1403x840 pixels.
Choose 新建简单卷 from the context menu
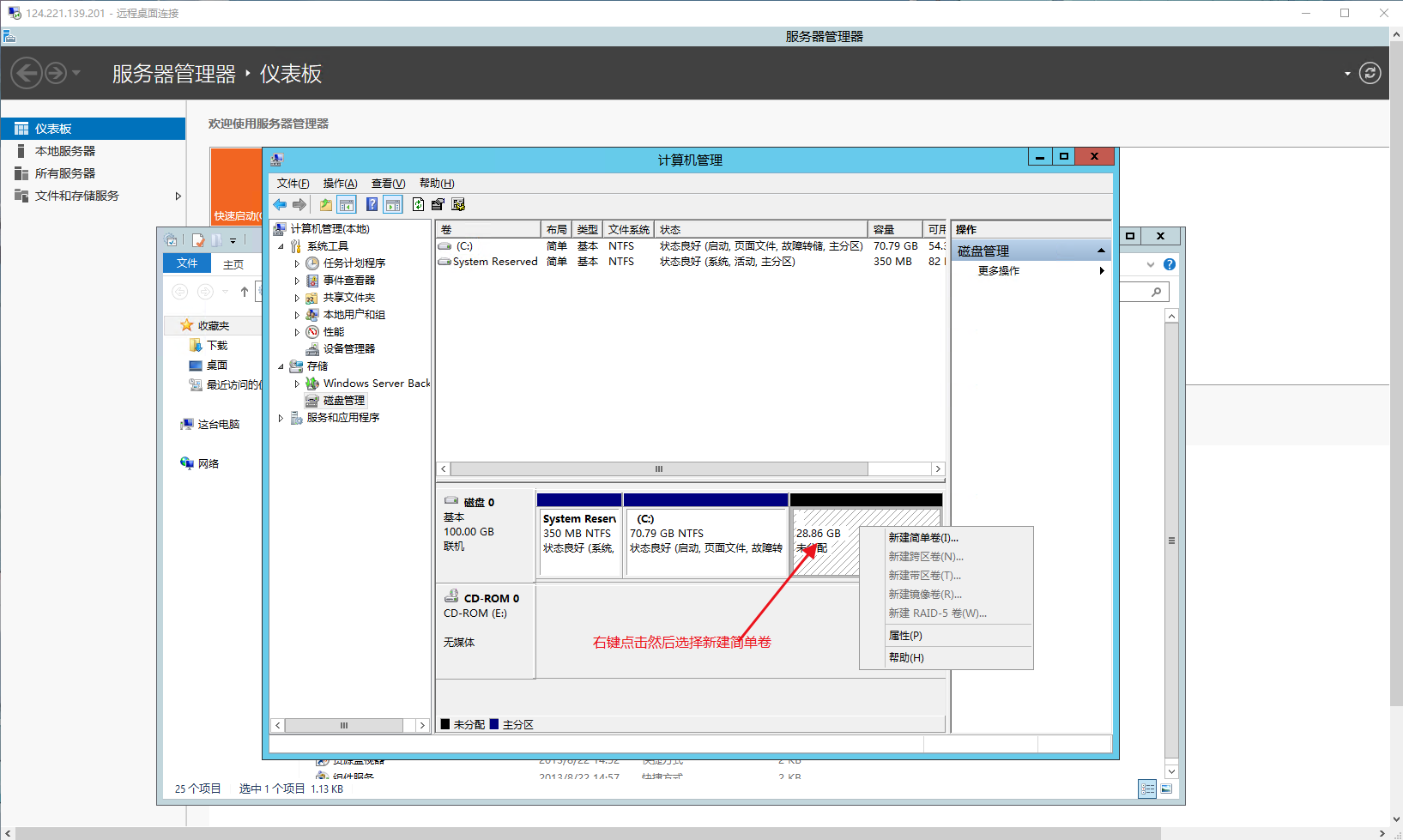(x=923, y=538)
